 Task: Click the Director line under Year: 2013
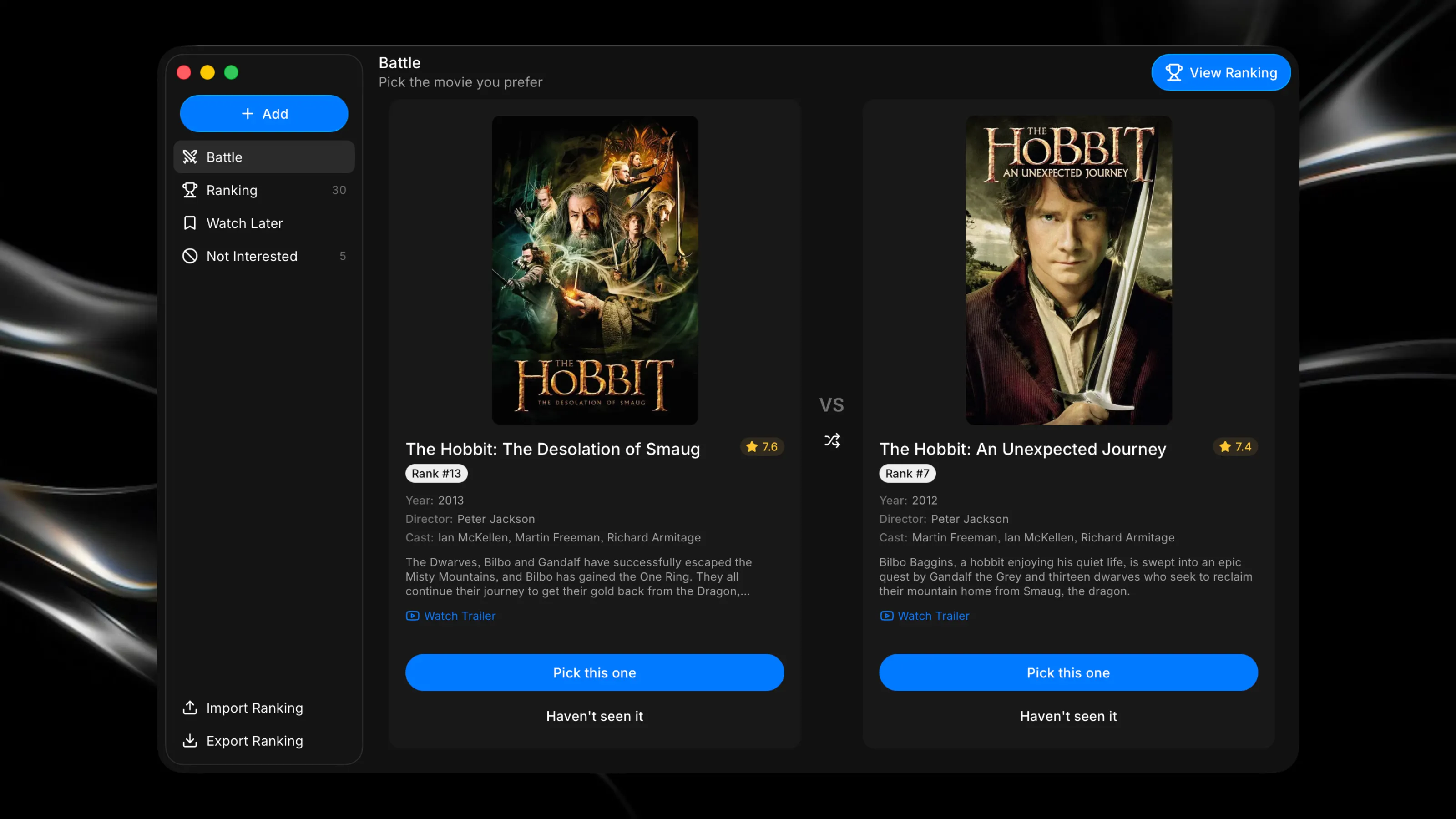tap(470, 519)
